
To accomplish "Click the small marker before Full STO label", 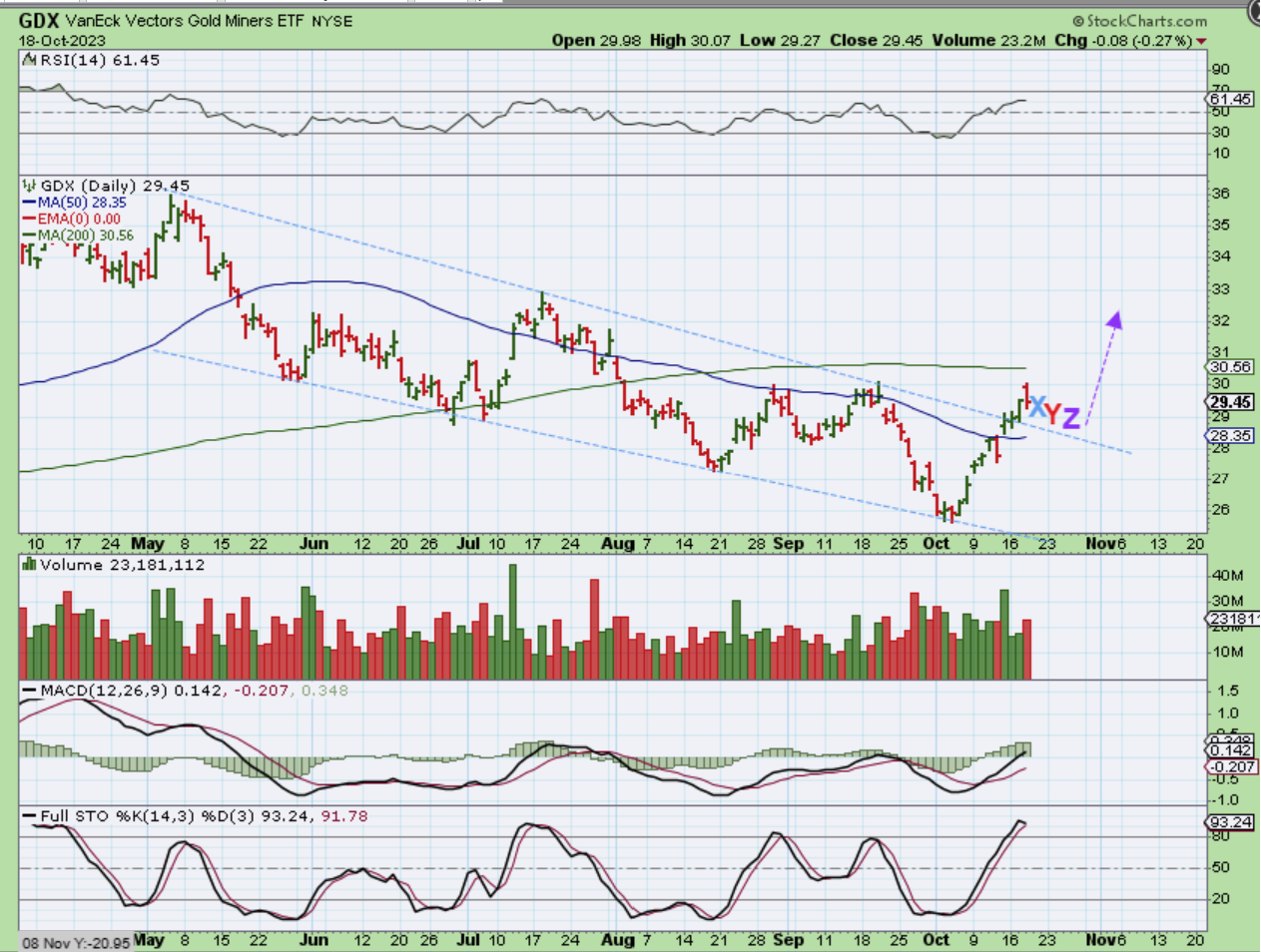I will (29, 816).
